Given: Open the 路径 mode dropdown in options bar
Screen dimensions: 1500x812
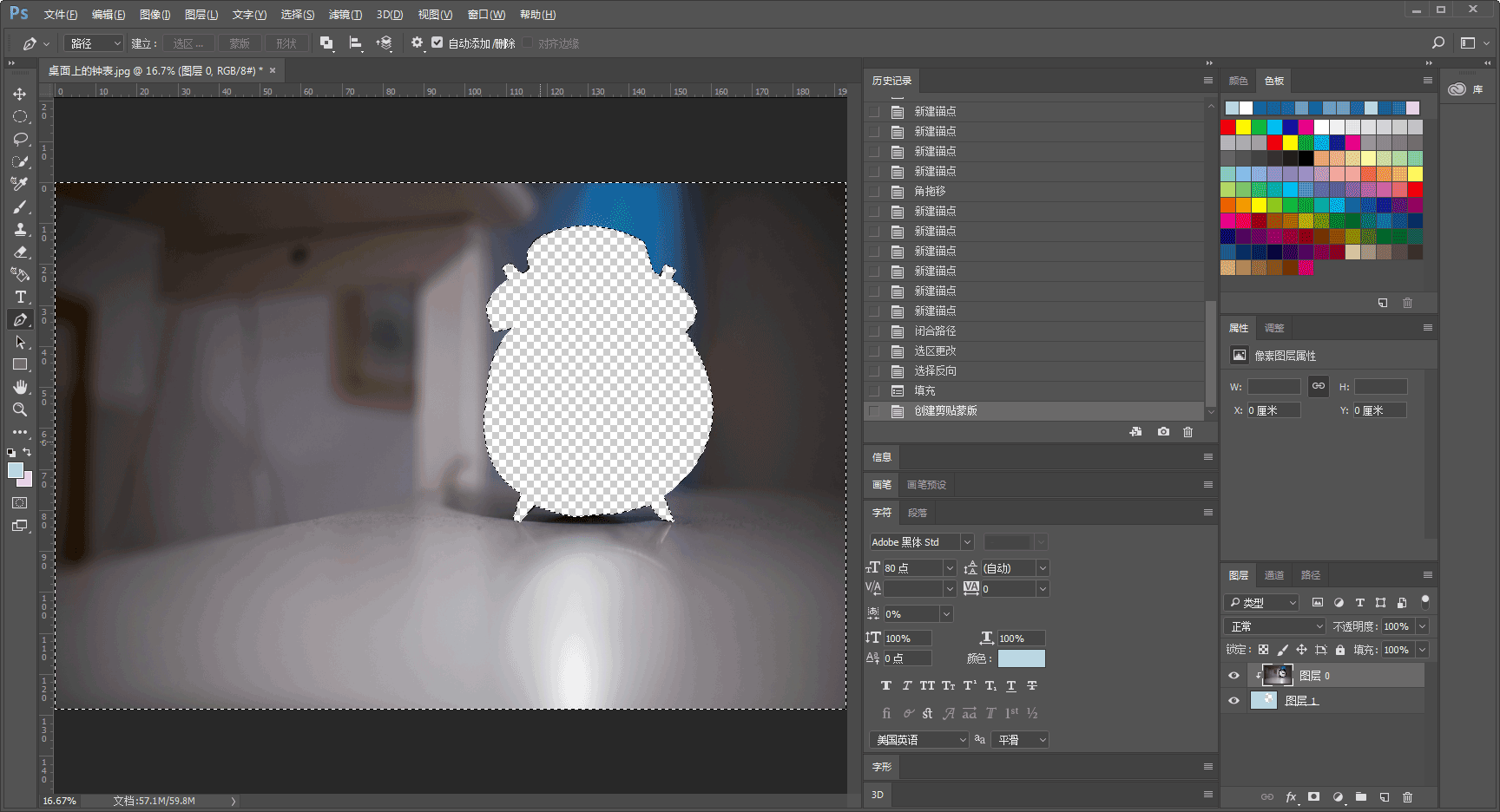Looking at the screenshot, I should point(94,43).
